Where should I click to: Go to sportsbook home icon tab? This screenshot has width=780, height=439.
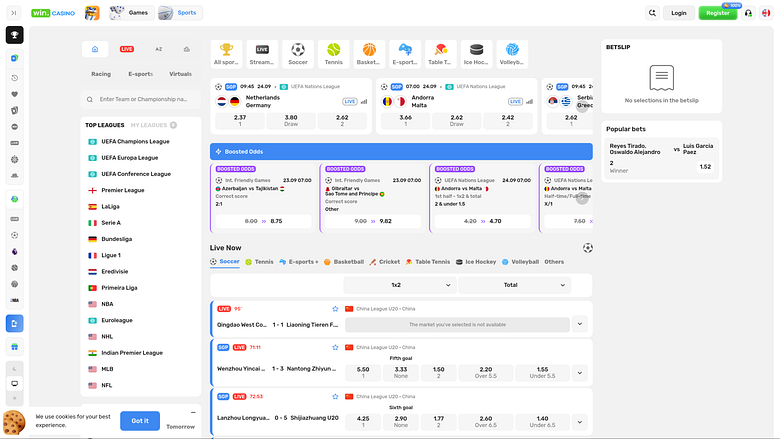coord(95,49)
